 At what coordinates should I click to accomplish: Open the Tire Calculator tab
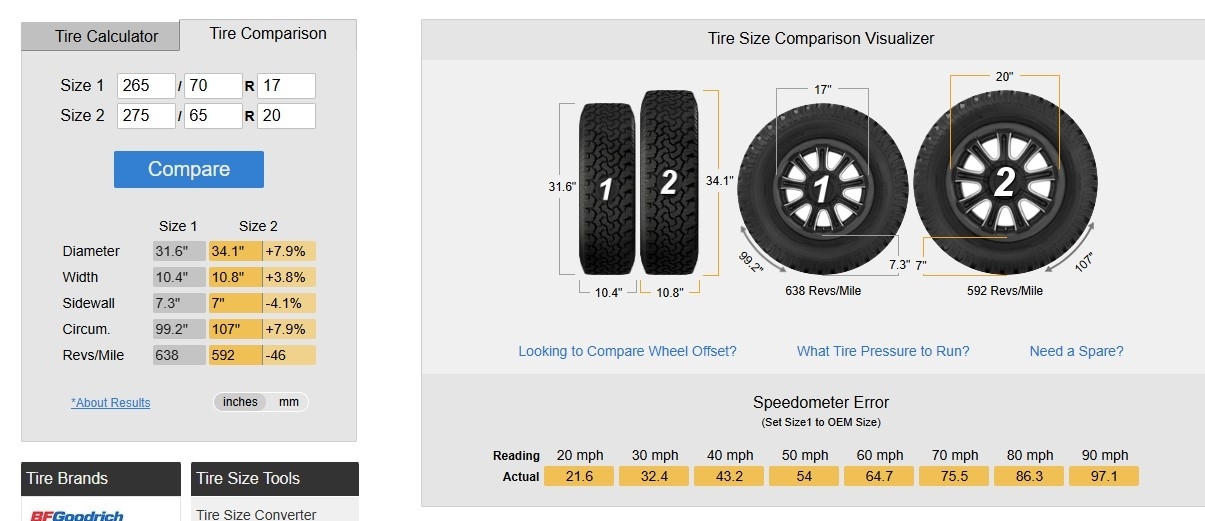pyautogui.click(x=106, y=36)
